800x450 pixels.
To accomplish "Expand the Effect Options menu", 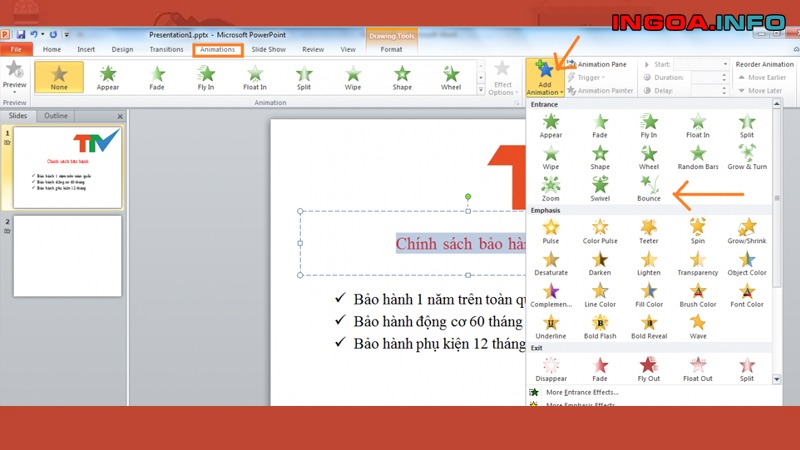I will tap(502, 78).
